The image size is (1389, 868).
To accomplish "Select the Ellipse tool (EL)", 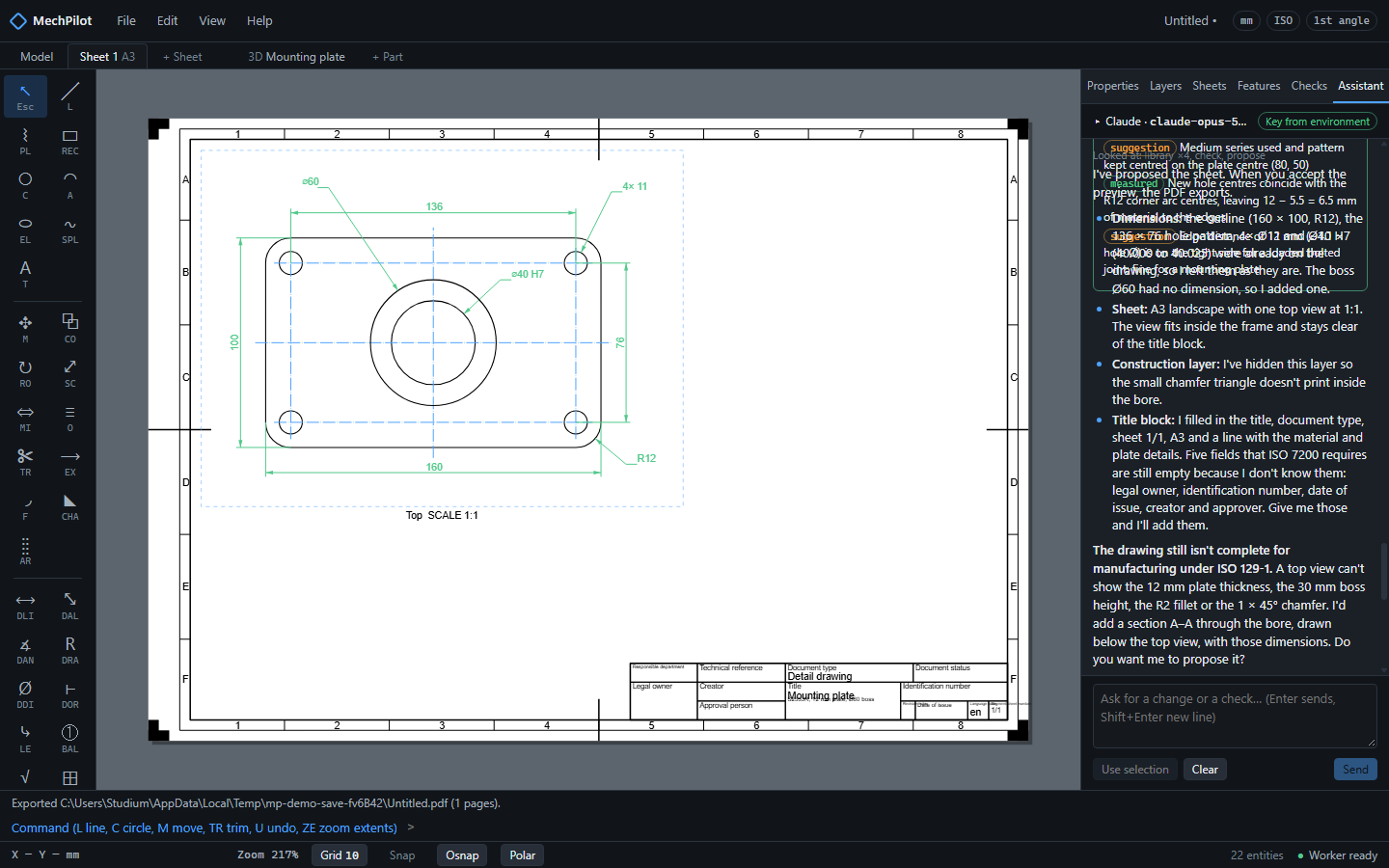I will click(x=25, y=230).
